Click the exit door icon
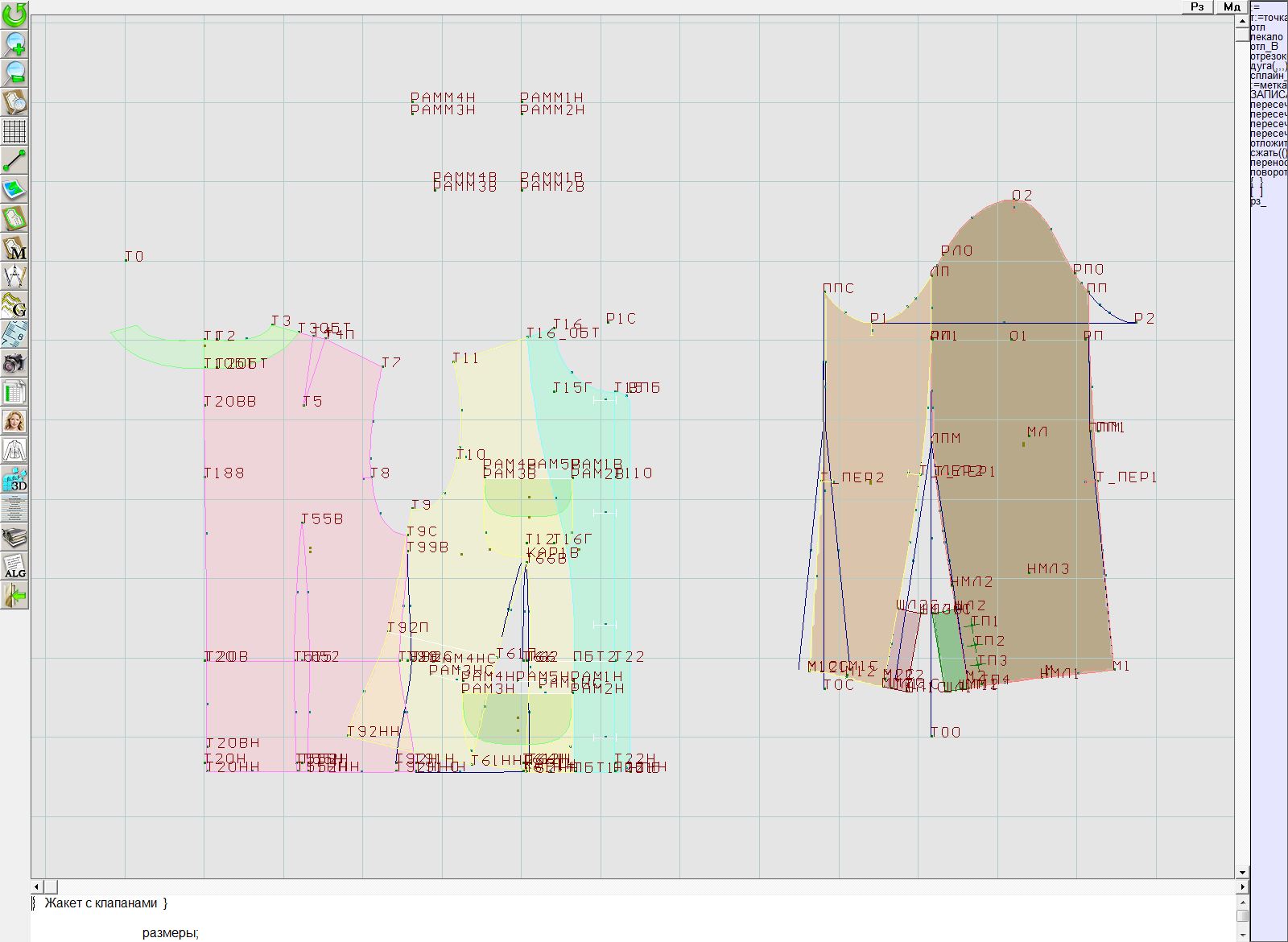 point(14,596)
